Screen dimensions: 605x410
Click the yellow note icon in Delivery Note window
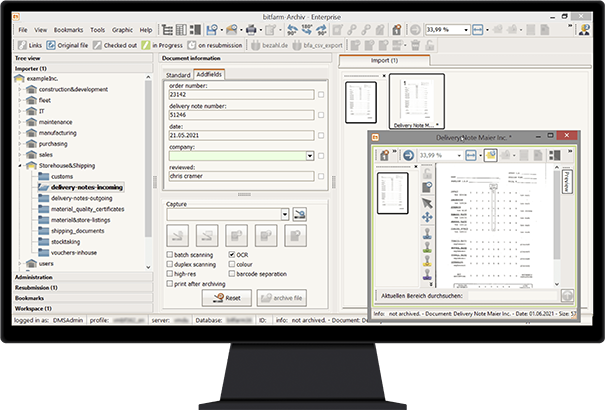click(x=490, y=155)
